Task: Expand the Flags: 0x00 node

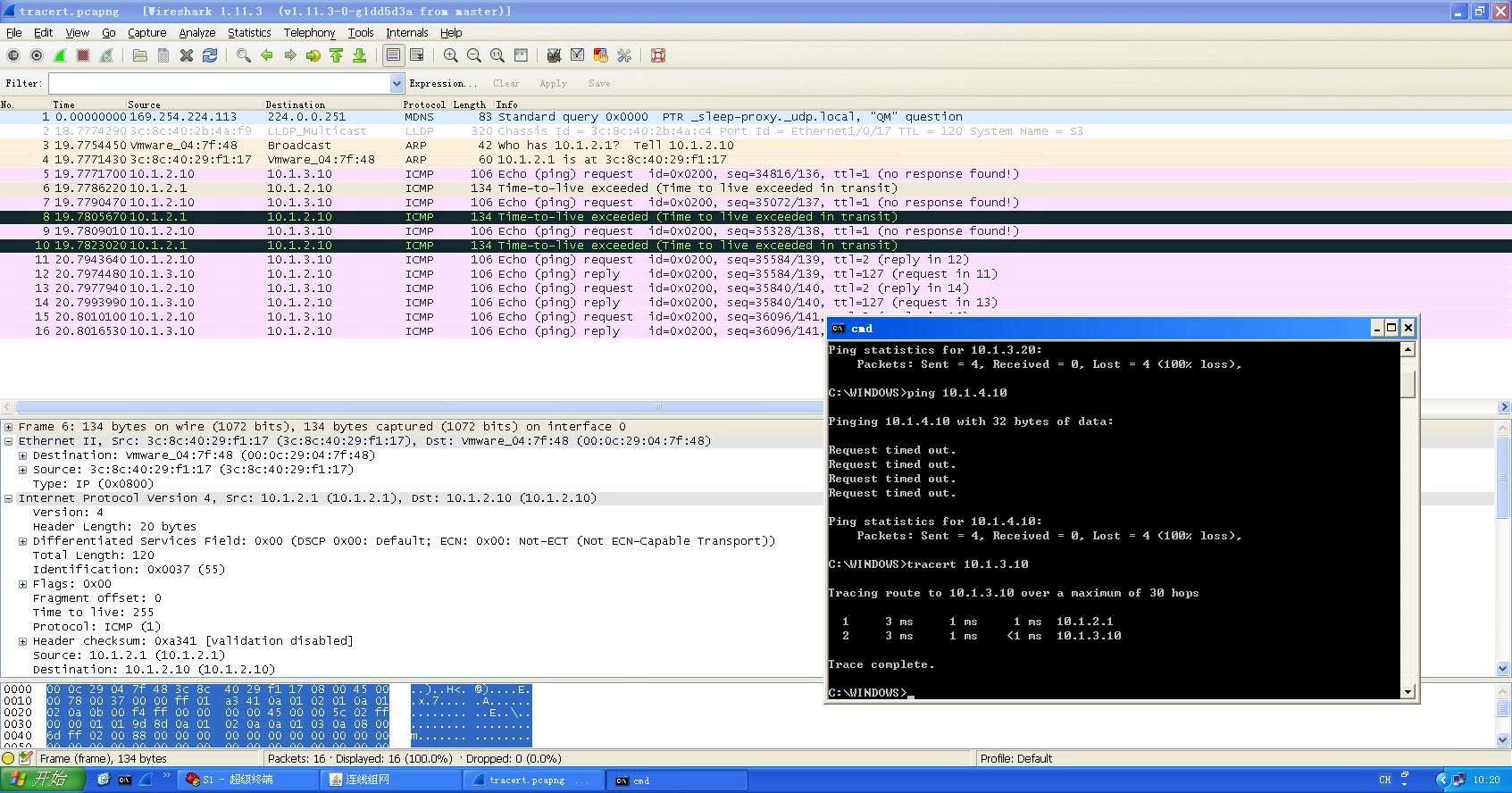Action: (23, 584)
